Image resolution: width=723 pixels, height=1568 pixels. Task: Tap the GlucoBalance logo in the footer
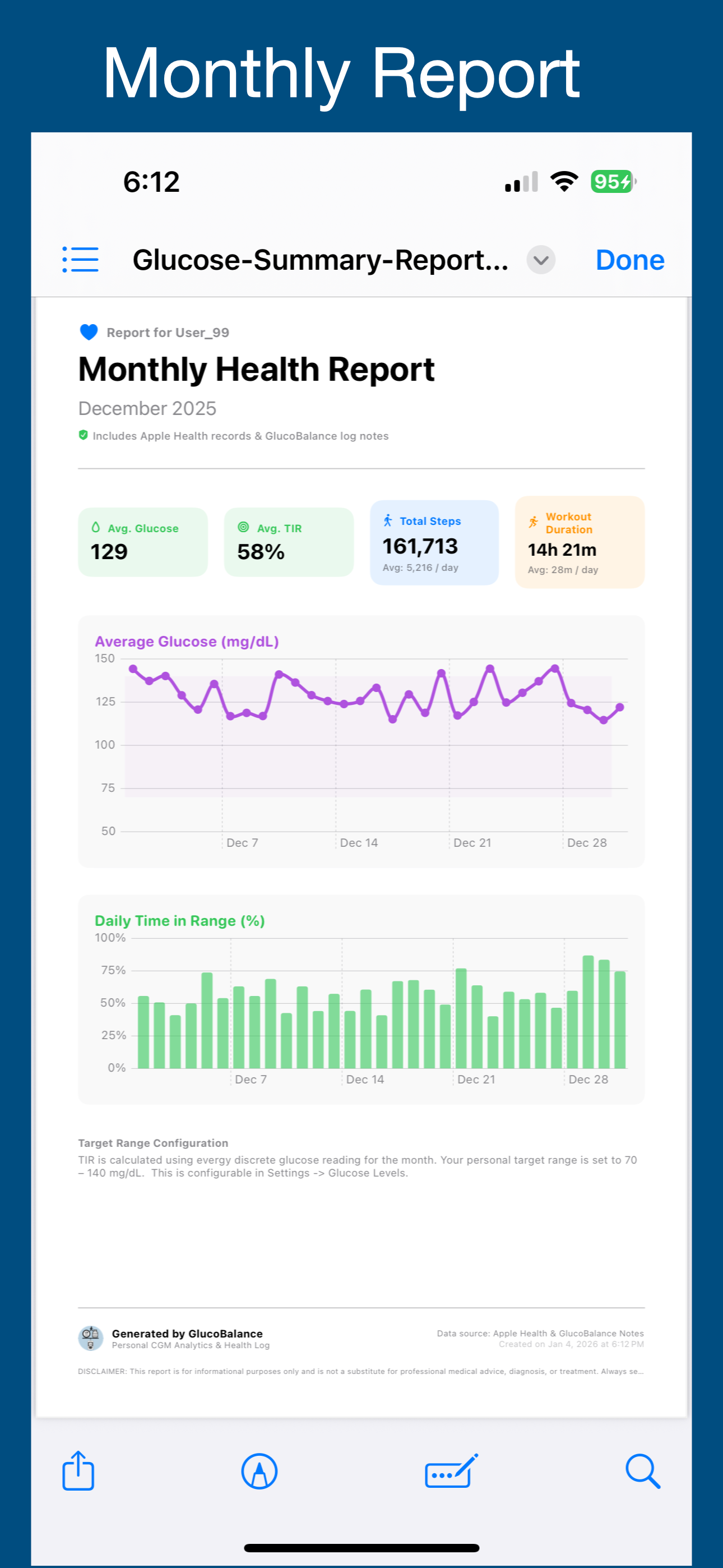click(x=91, y=1338)
